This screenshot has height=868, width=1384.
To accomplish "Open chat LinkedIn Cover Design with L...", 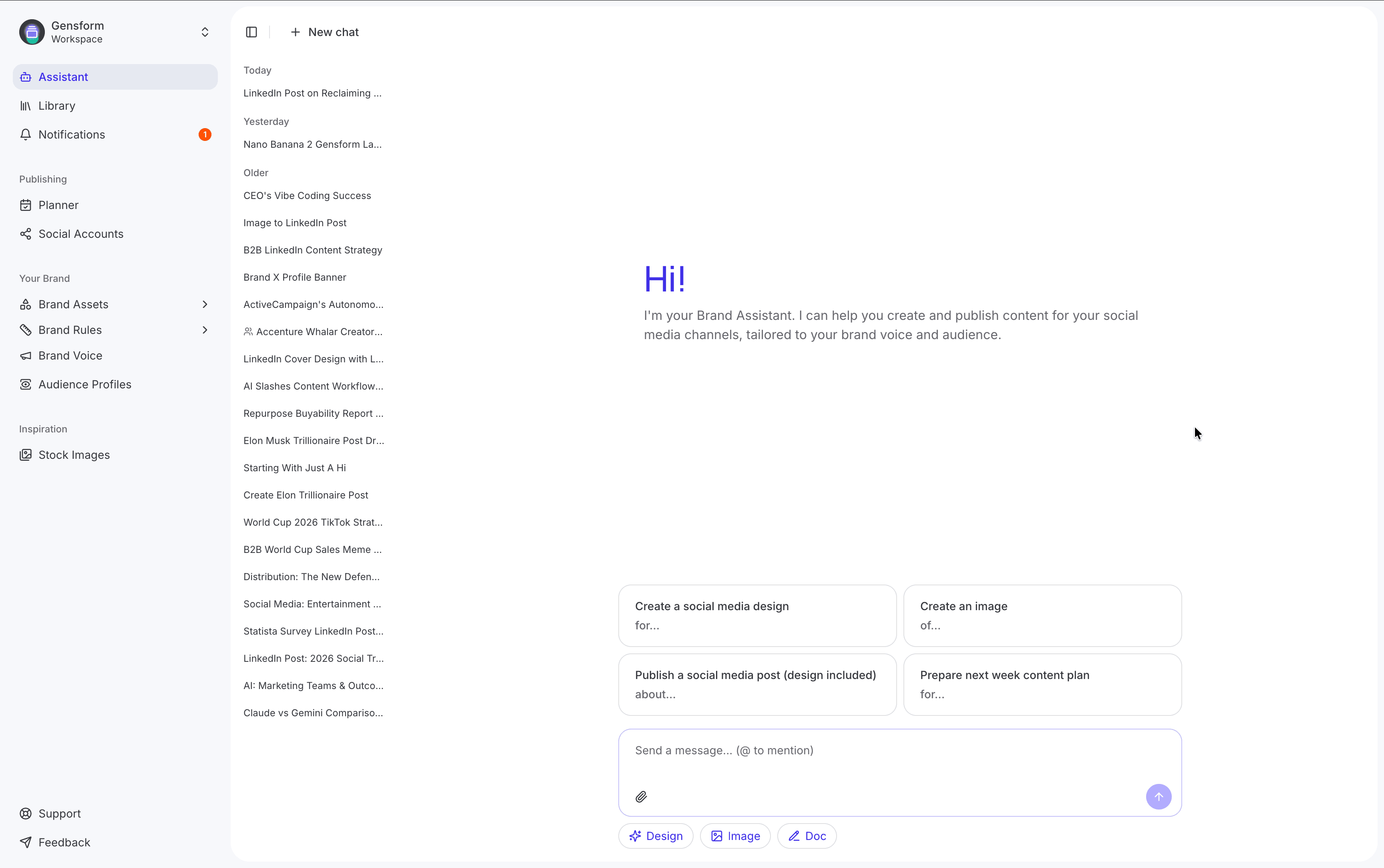I will [313, 360].
